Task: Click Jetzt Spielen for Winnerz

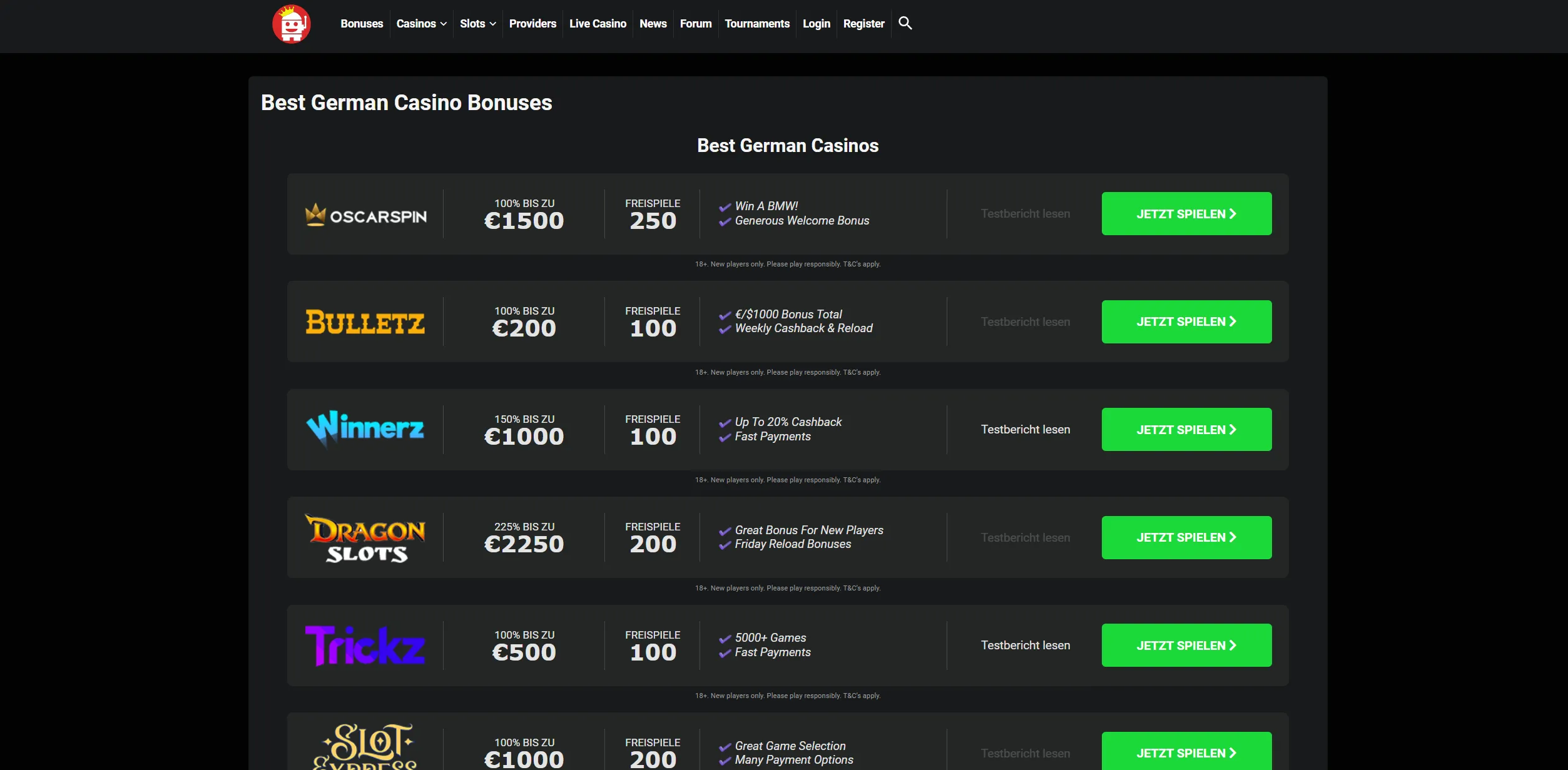Action: (x=1186, y=430)
